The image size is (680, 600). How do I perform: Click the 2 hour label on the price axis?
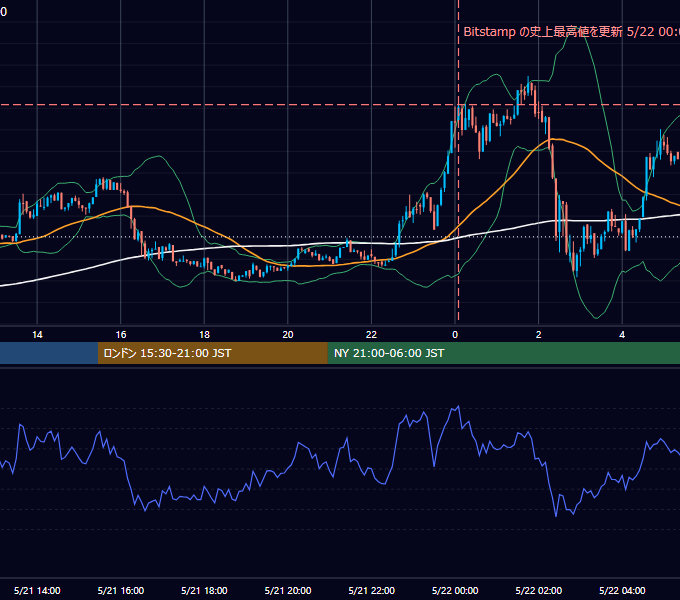click(x=539, y=335)
